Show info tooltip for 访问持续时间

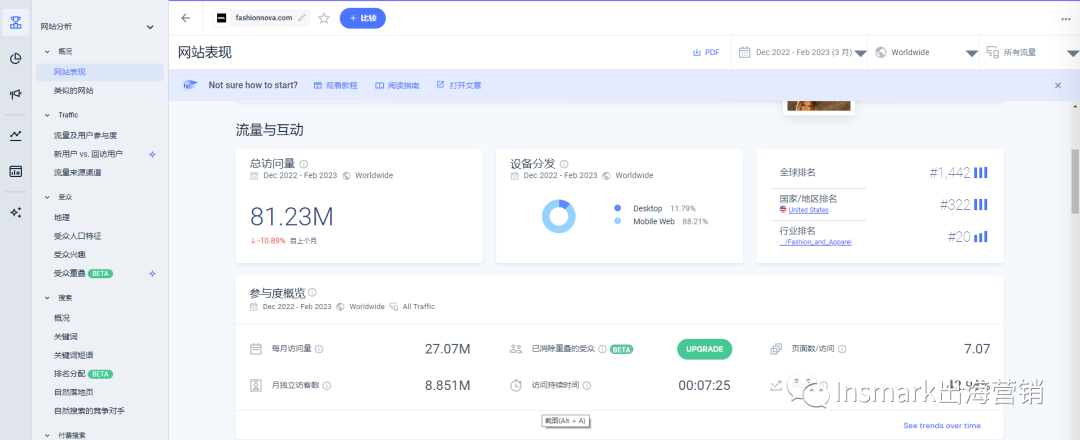click(587, 386)
